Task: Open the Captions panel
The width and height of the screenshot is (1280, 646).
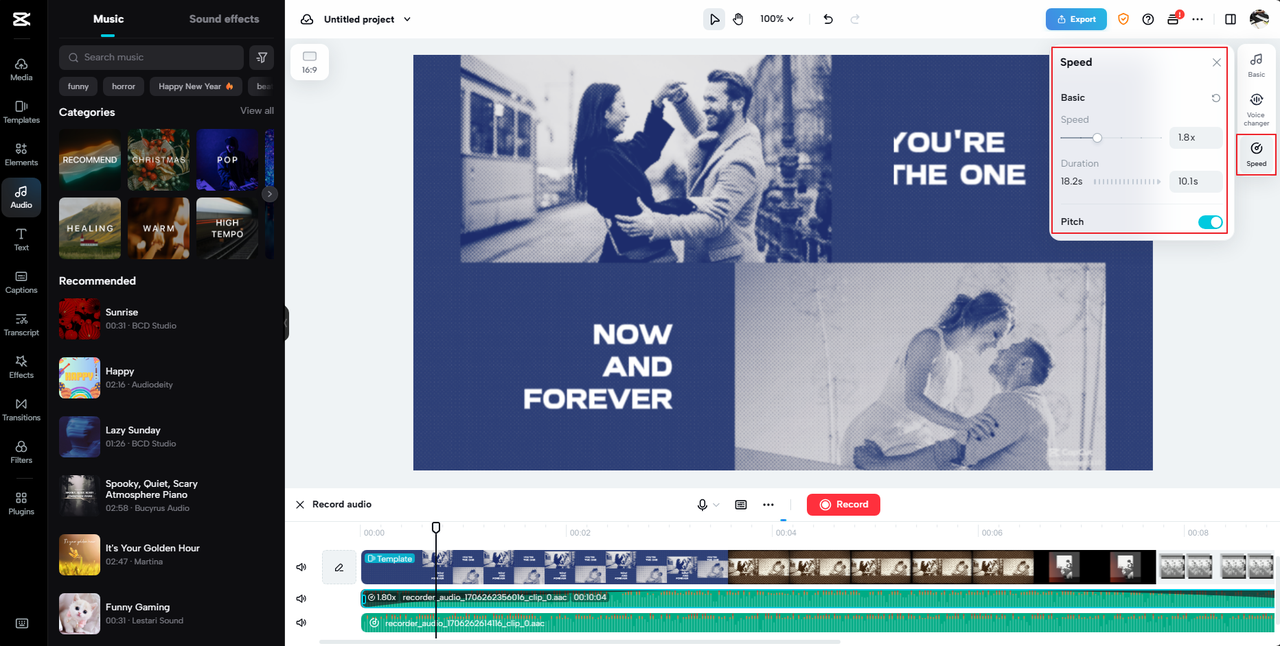Action: [21, 282]
